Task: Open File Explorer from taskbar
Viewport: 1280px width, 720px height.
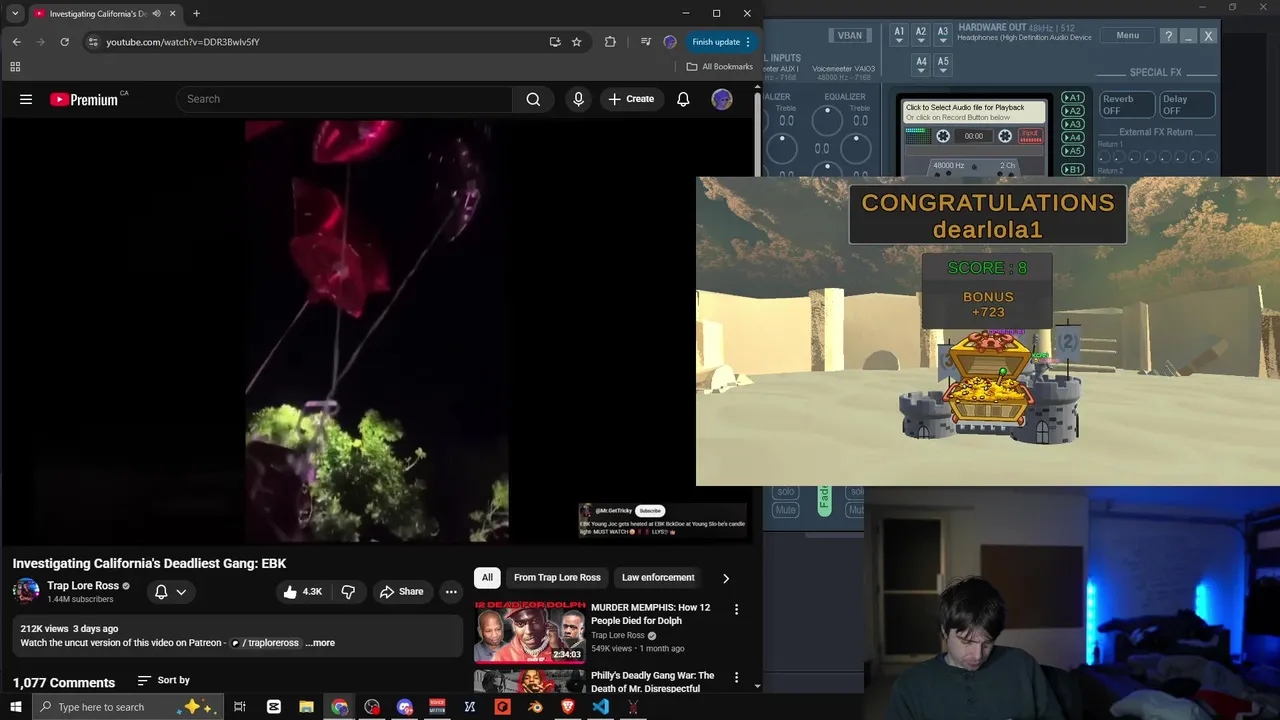Action: (x=307, y=707)
